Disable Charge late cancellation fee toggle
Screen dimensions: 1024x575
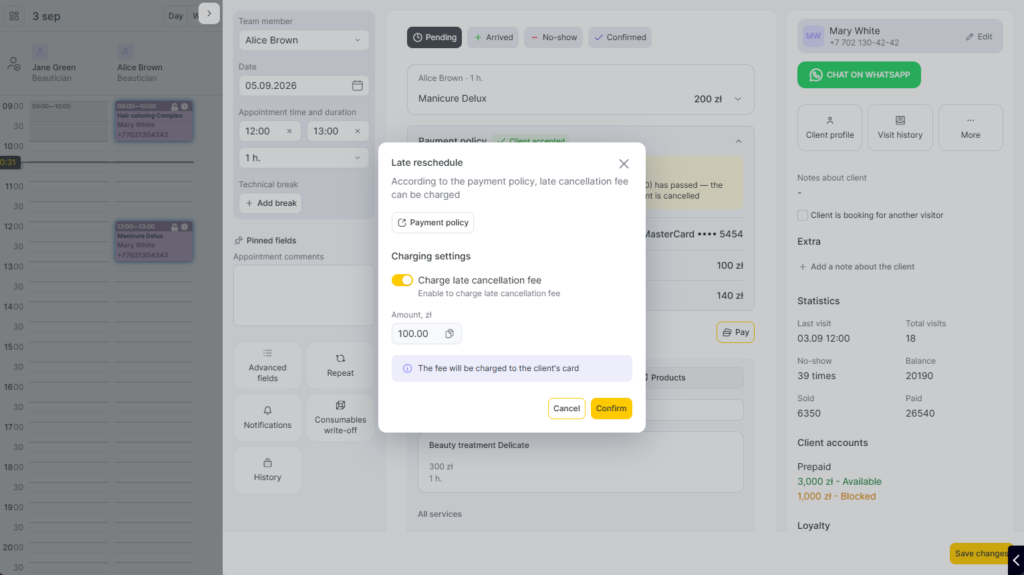tap(402, 280)
